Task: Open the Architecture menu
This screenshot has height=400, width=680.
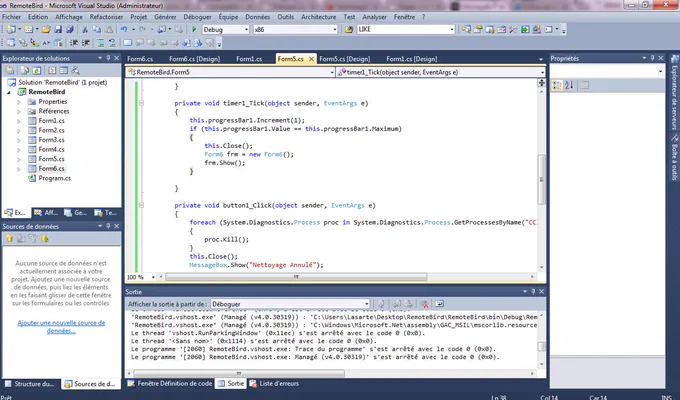Action: (x=319, y=17)
